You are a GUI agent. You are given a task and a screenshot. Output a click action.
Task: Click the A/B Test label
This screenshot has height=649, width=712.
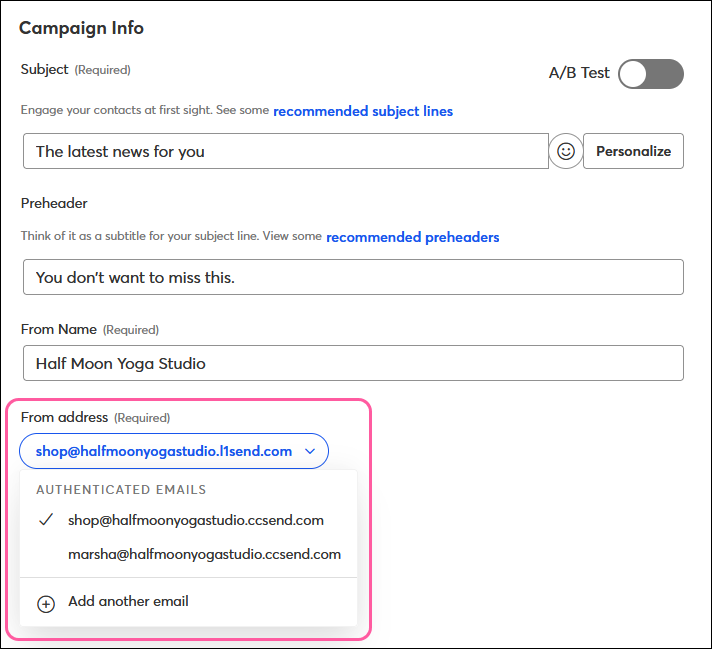click(x=579, y=73)
